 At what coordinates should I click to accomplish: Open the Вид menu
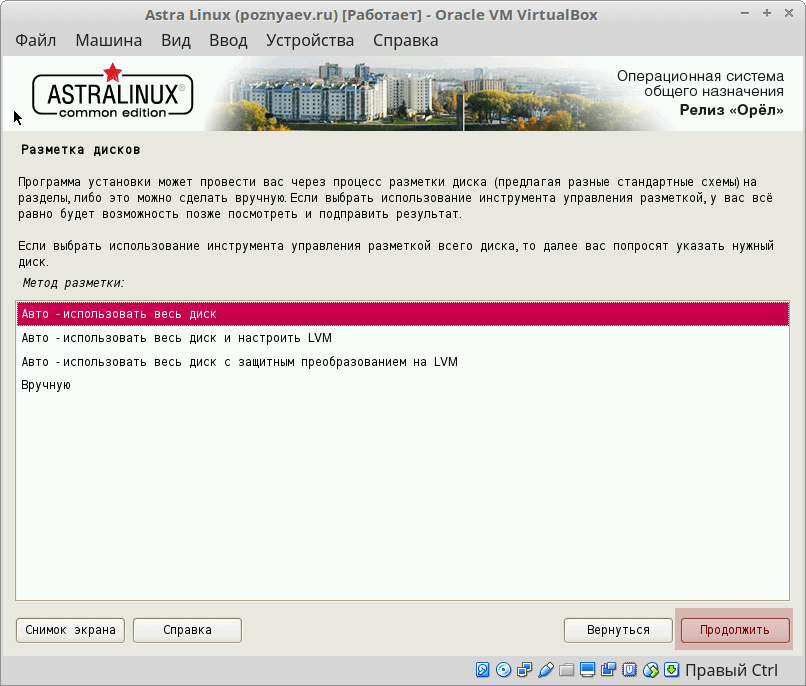coord(176,40)
